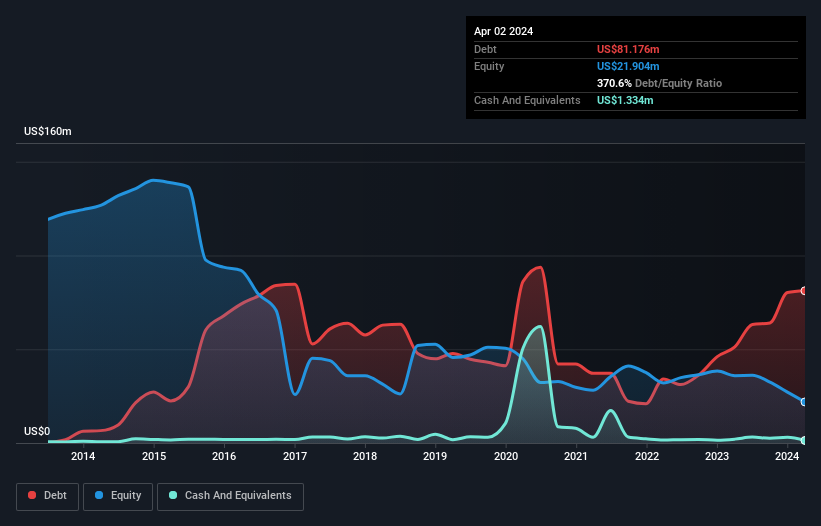Image resolution: width=821 pixels, height=526 pixels.
Task: Click the 2024 x-axis label
Action: point(787,456)
